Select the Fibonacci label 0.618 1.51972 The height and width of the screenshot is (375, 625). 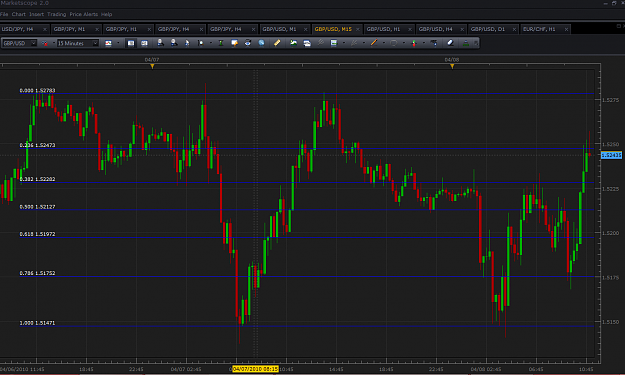click(x=37, y=234)
